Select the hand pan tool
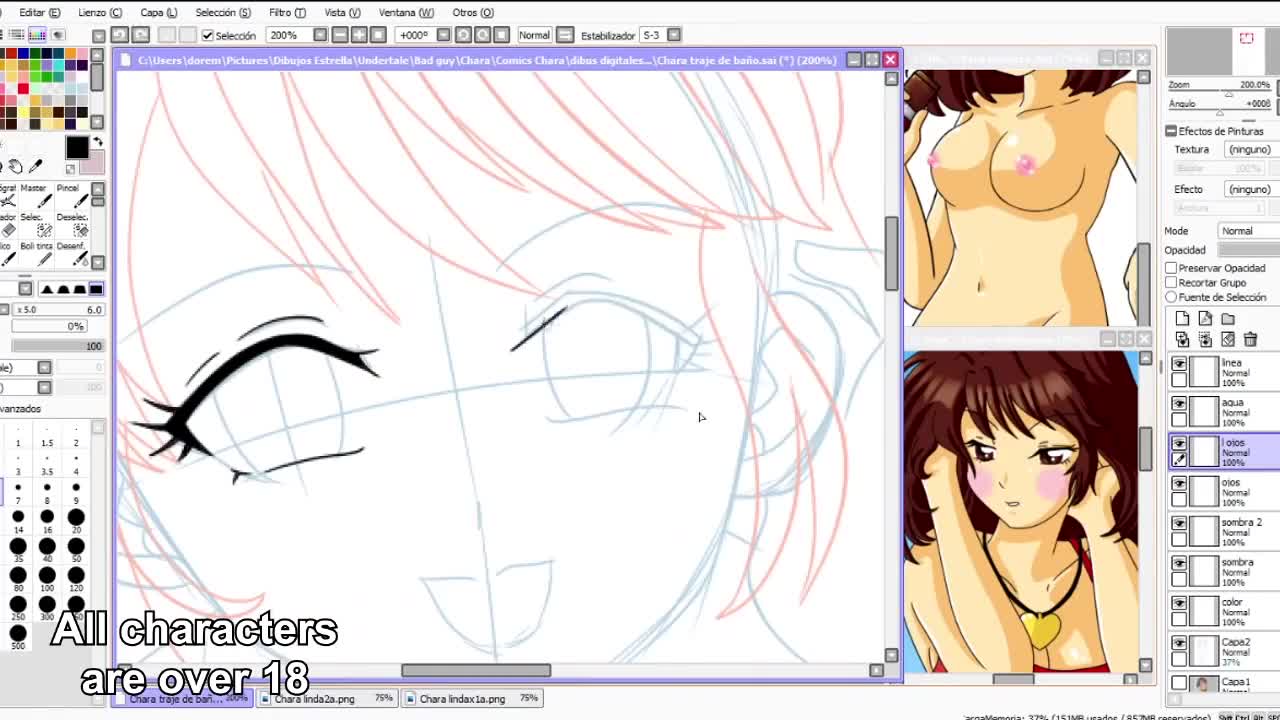Screen dimensions: 1280x720 point(16,166)
